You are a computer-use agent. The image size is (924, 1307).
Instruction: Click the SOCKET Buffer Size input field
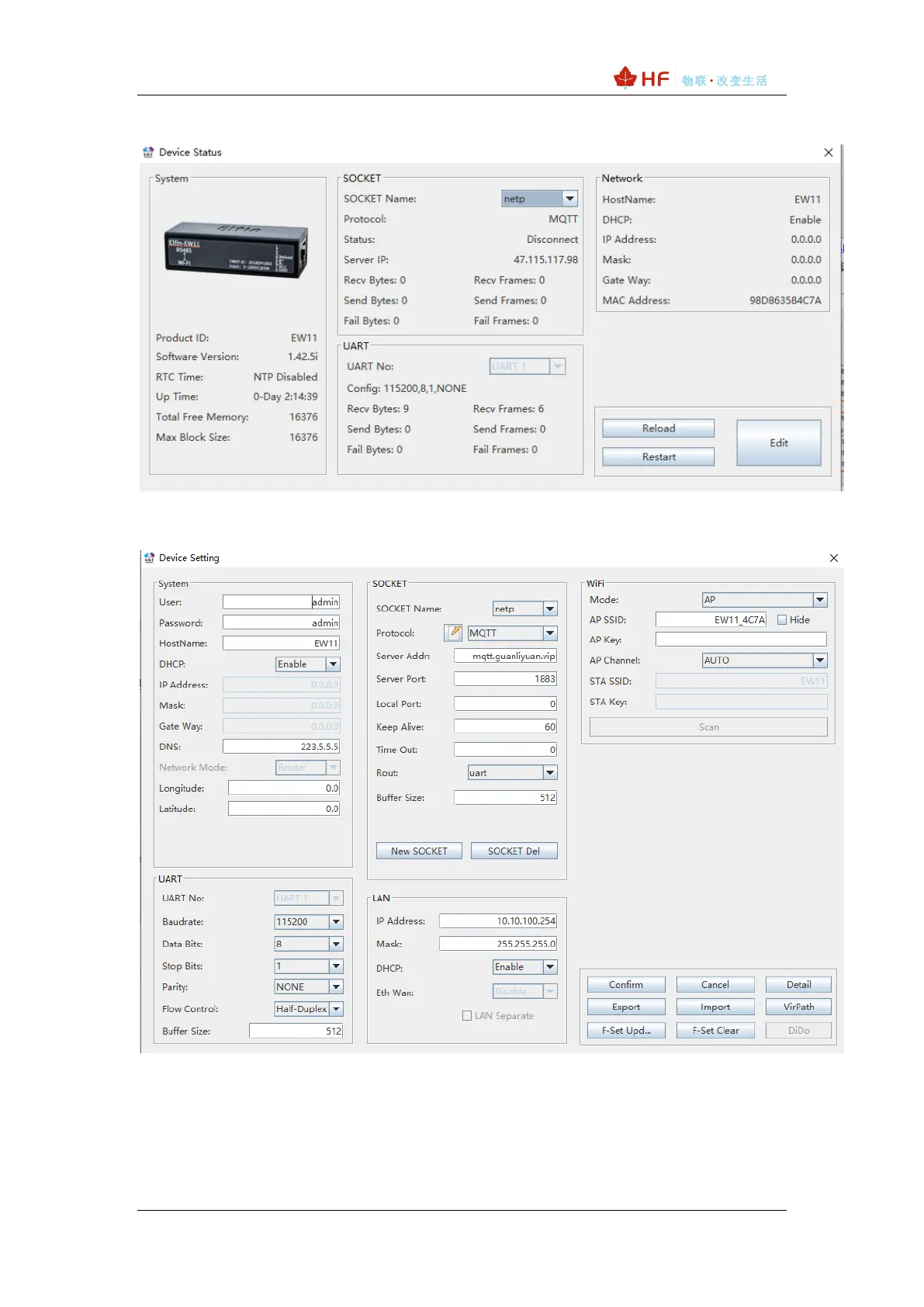tap(505, 798)
